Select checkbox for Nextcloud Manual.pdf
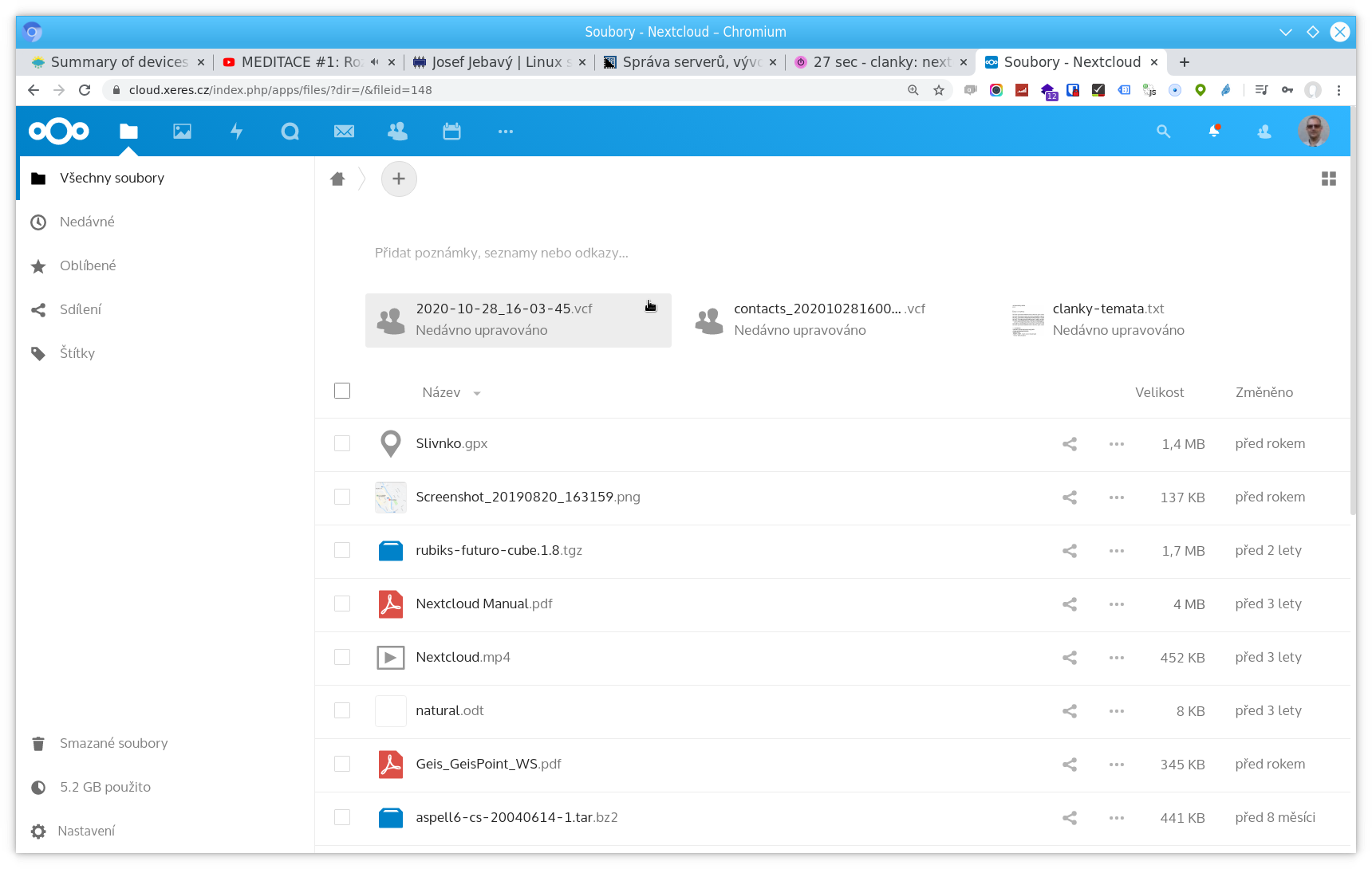Screen dimensions: 1372x869 point(342,604)
